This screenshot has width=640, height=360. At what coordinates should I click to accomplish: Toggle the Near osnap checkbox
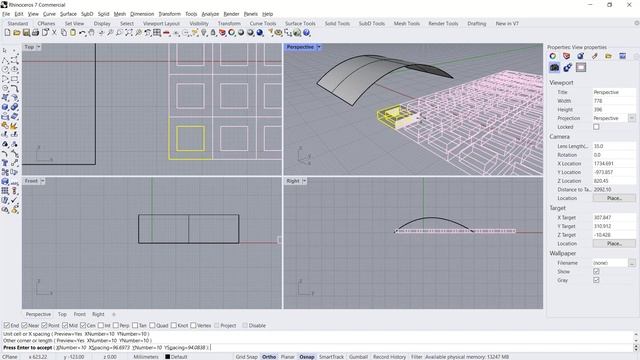point(24,325)
